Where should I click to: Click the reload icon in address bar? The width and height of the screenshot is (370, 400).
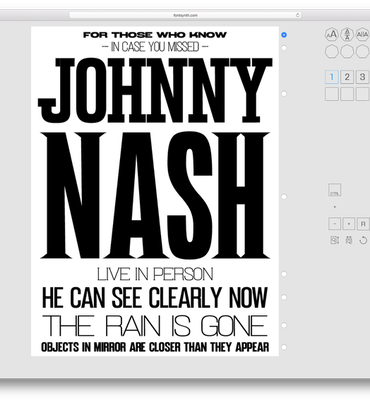(x=298, y=15)
